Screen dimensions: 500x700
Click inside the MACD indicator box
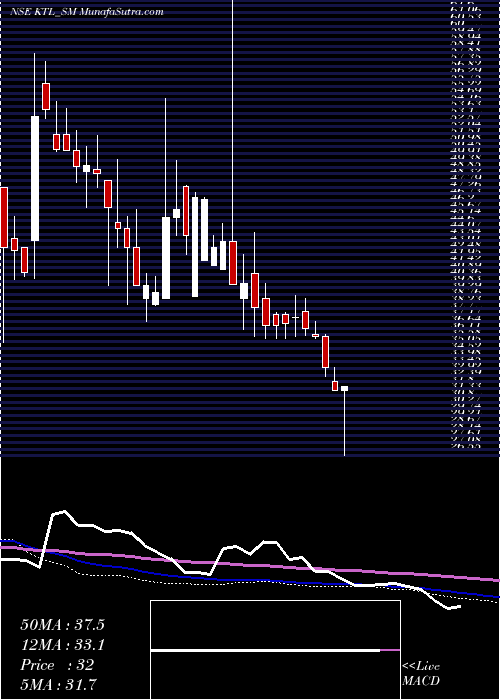(x=275, y=650)
